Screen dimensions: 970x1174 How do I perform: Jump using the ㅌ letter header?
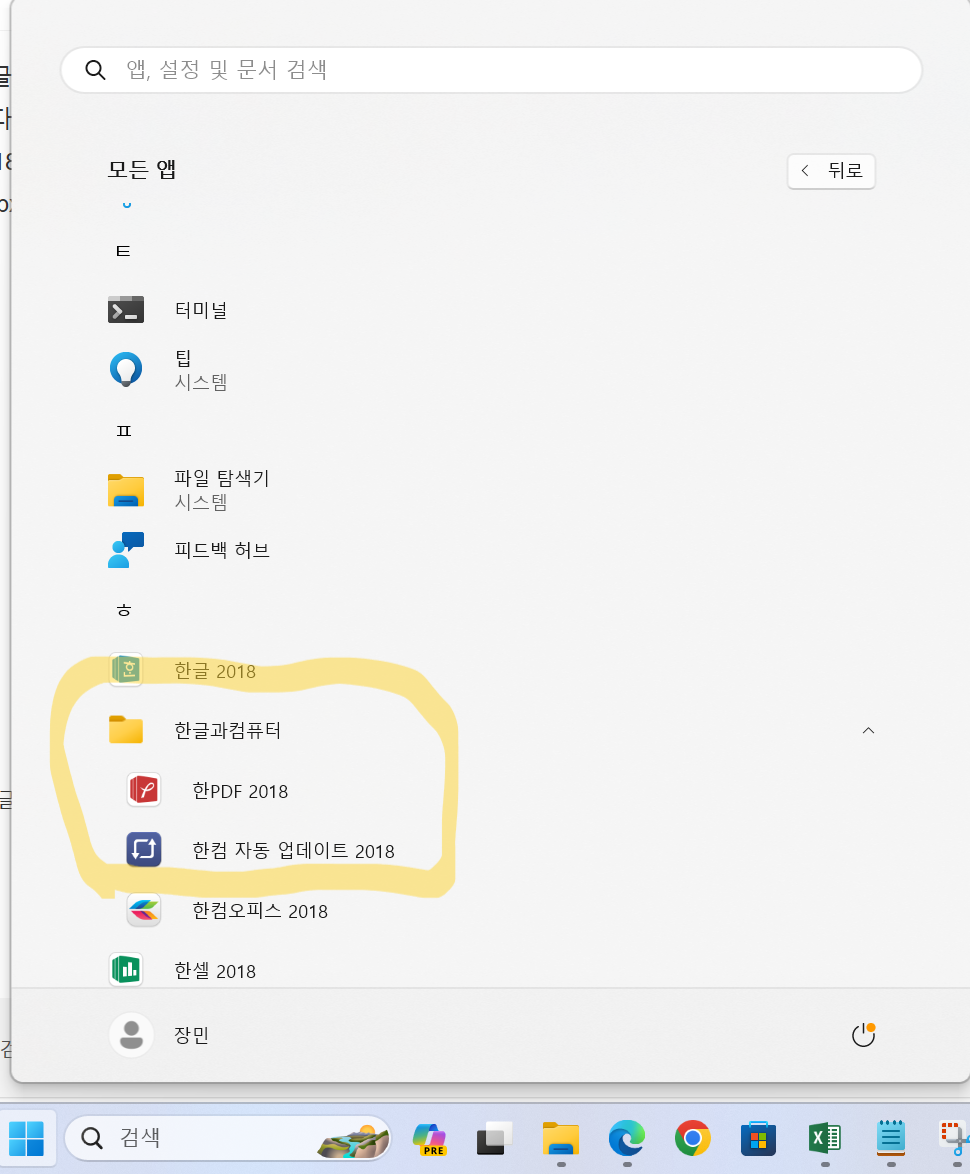pos(123,251)
